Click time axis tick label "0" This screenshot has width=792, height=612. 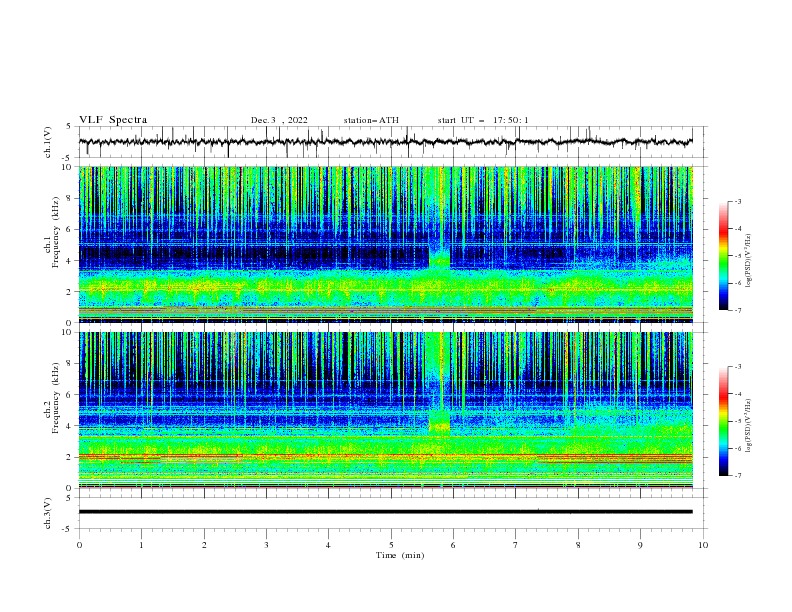[x=79, y=545]
